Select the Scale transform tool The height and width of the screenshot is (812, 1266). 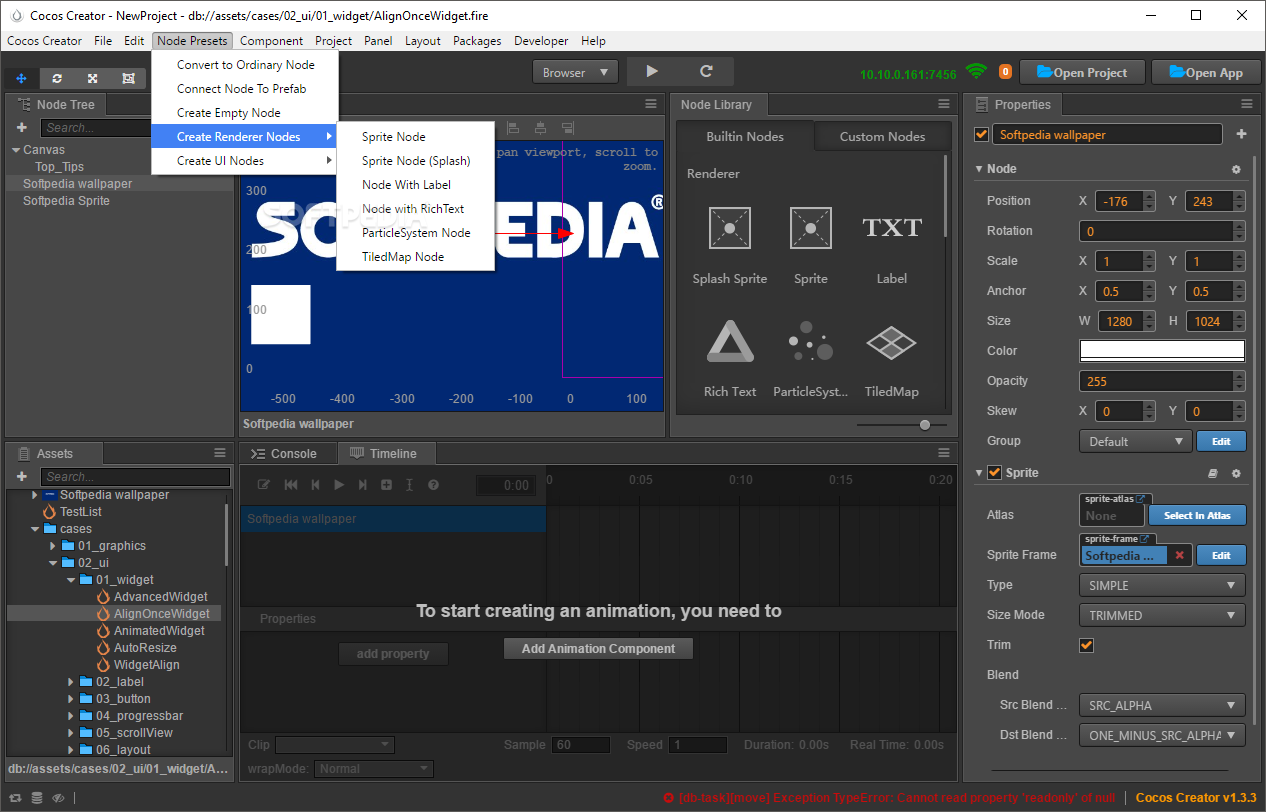pyautogui.click(x=92, y=78)
